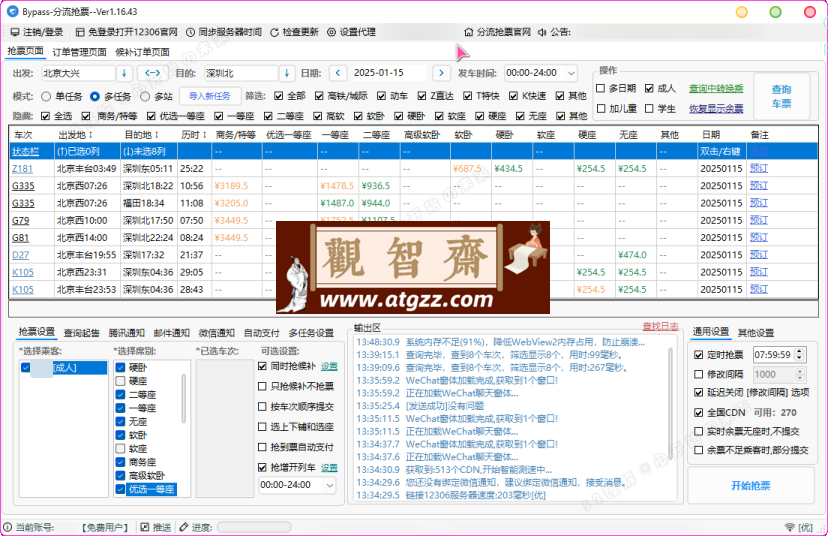Open 12306 official site without login
This screenshot has height=536, width=828.
tap(80, 32)
